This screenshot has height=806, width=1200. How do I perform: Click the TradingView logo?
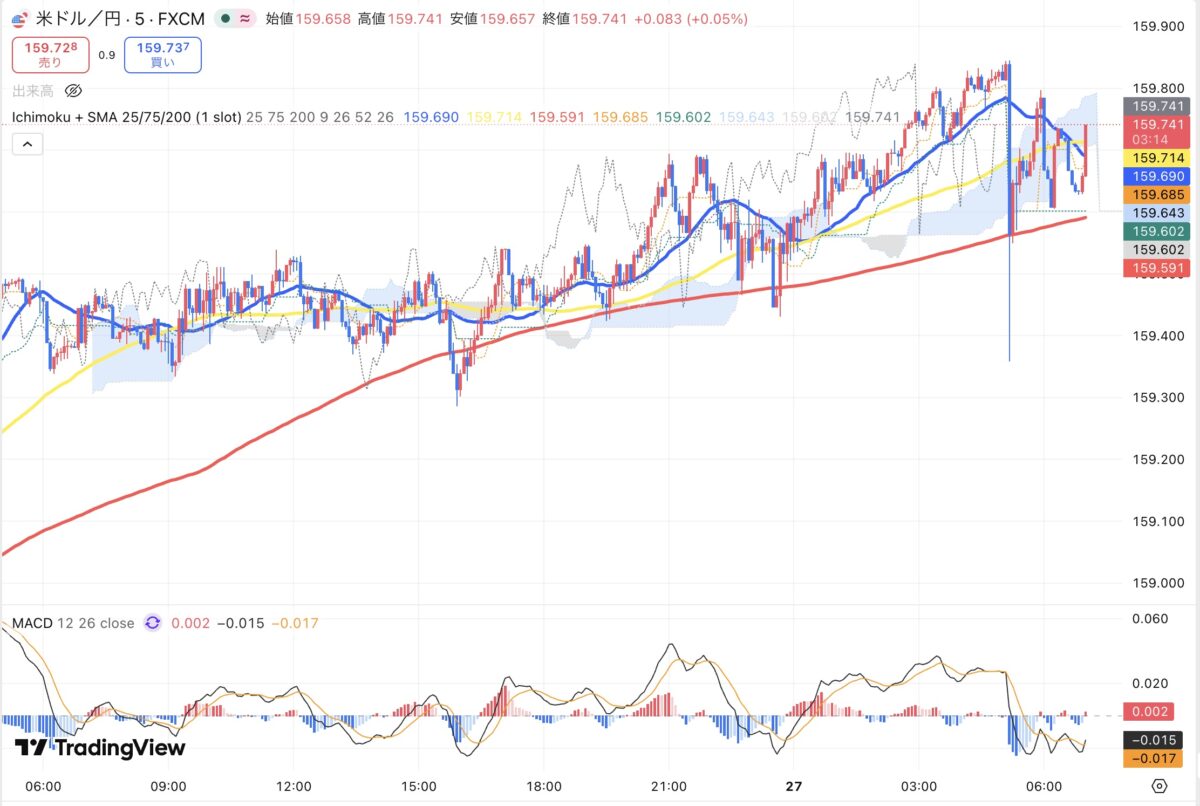(100, 748)
